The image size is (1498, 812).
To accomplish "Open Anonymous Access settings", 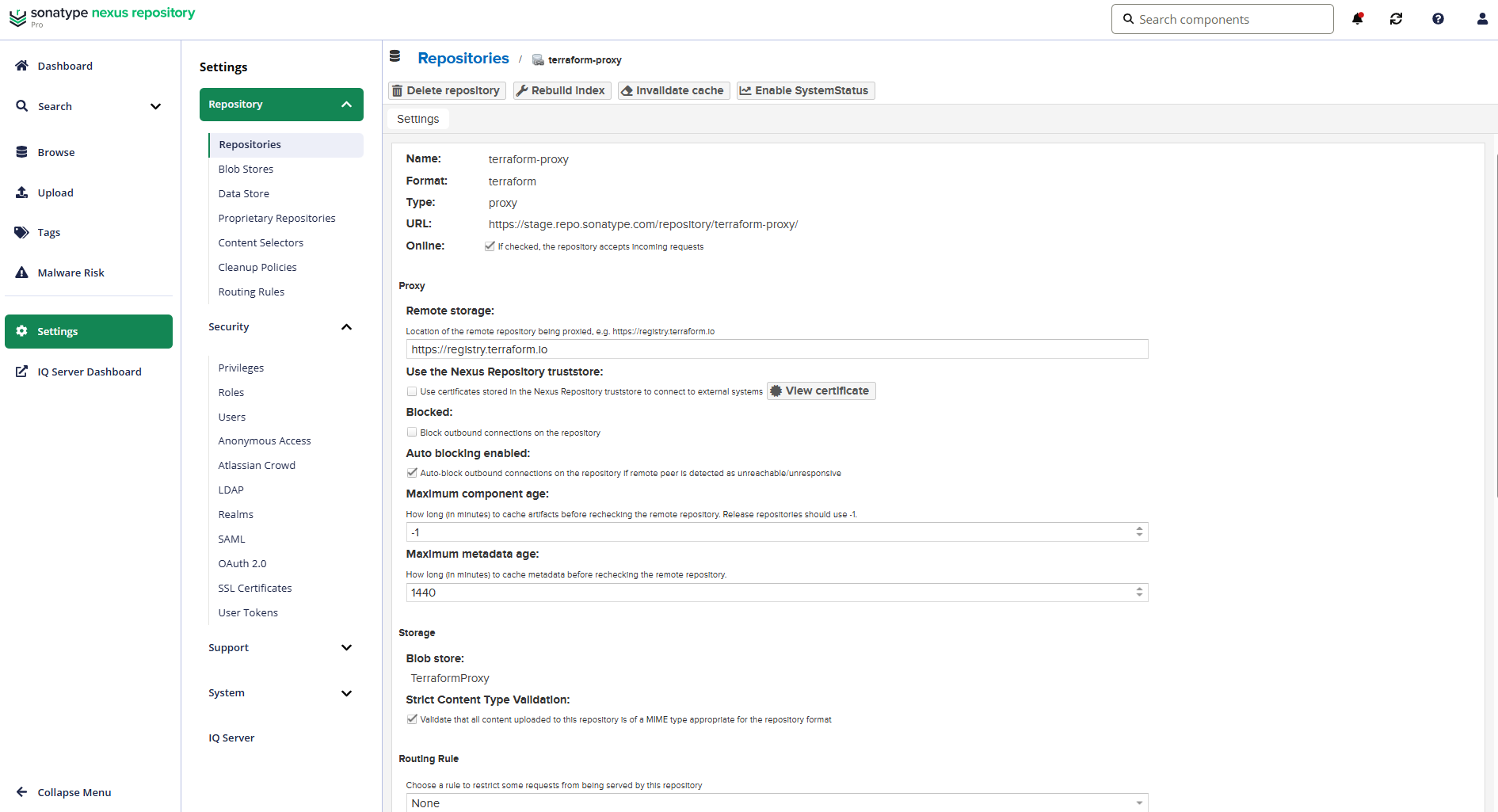I will (x=265, y=441).
